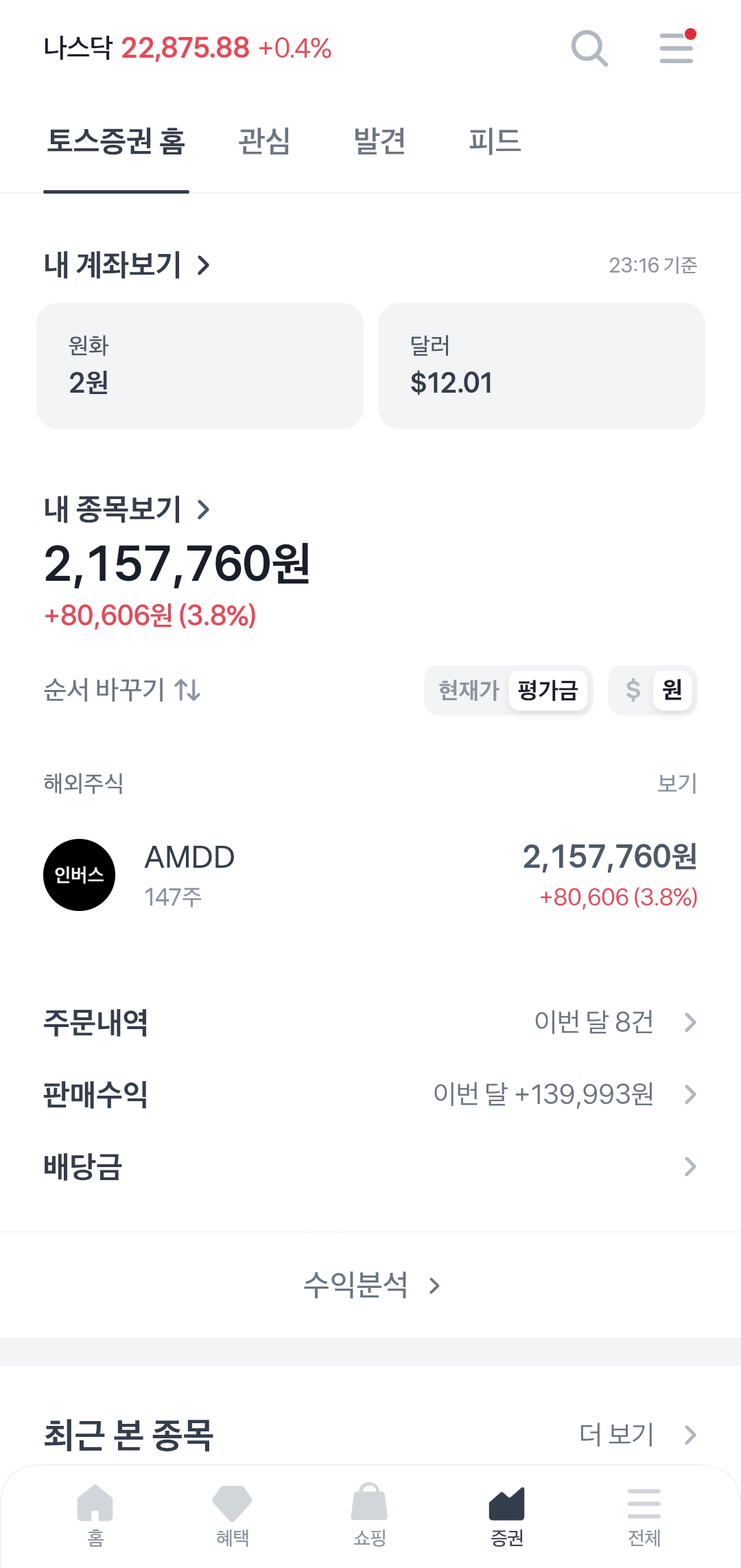
Task: Open 수익분석 profit analysis link
Action: click(x=370, y=1284)
